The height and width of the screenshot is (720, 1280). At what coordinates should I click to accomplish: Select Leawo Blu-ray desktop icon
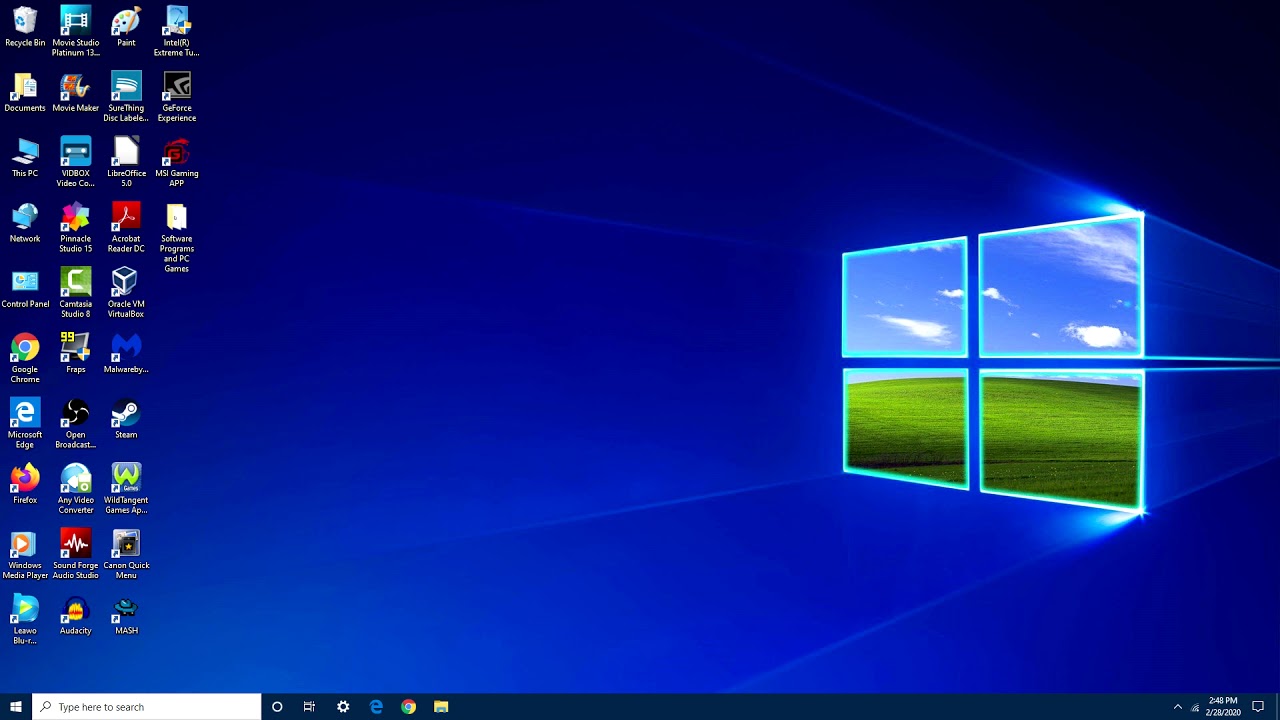[25, 619]
